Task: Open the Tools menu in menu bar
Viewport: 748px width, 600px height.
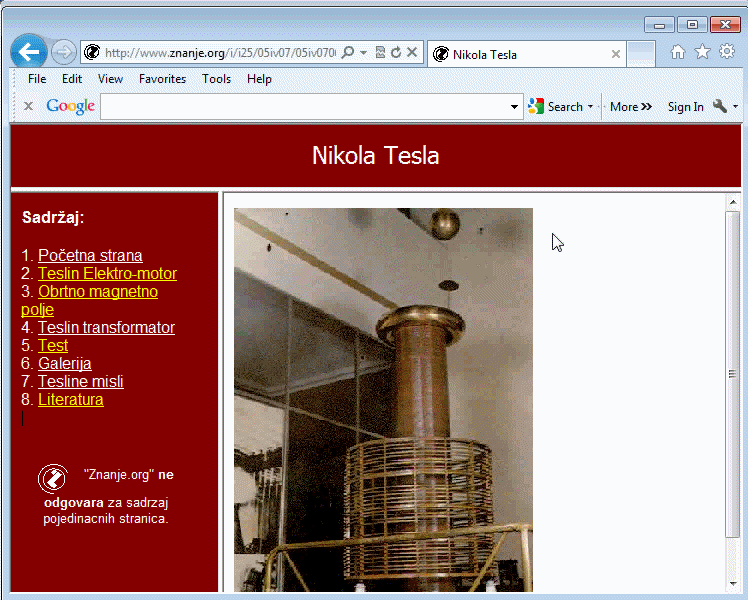Action: pos(216,79)
